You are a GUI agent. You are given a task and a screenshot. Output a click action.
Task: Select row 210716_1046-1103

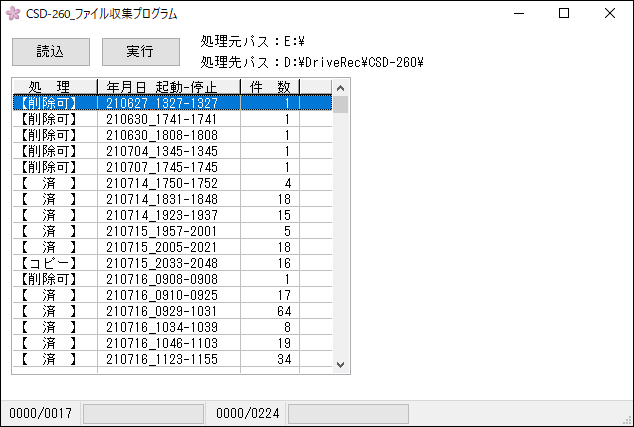click(173, 343)
